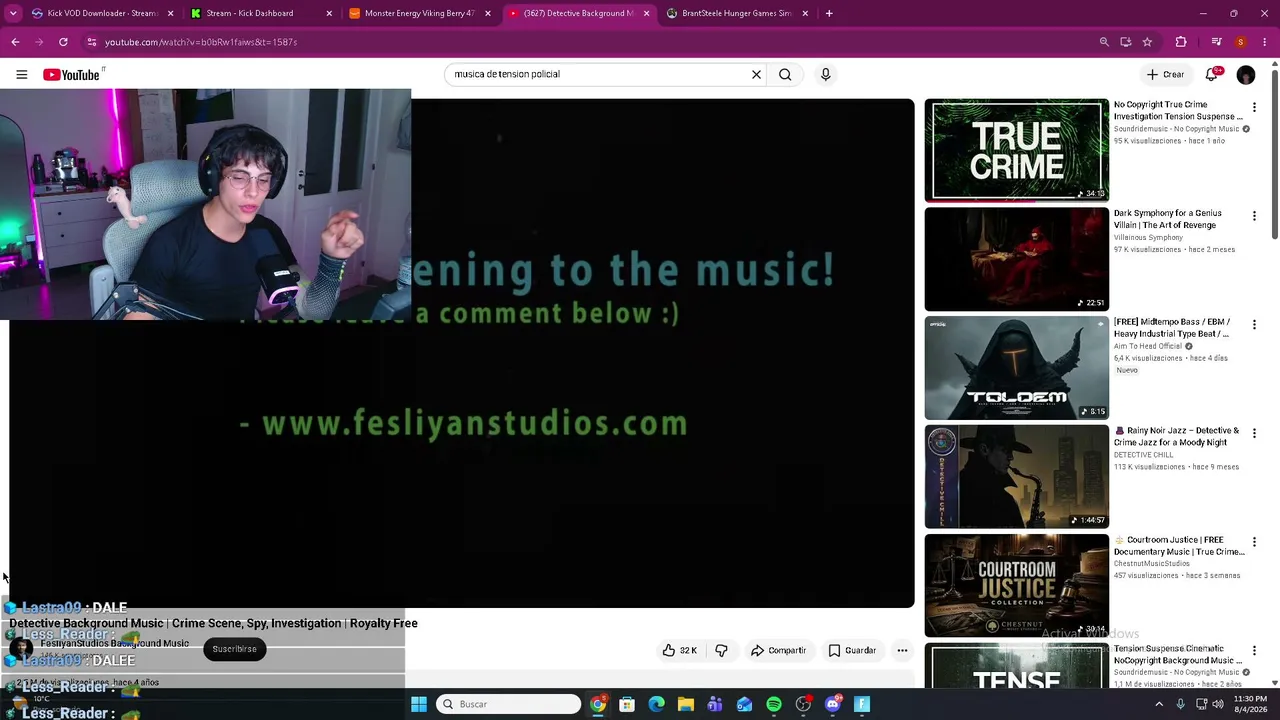Viewport: 1280px width, 720px height.
Task: Click the browser address bar URL
Action: pyautogui.click(x=201, y=42)
